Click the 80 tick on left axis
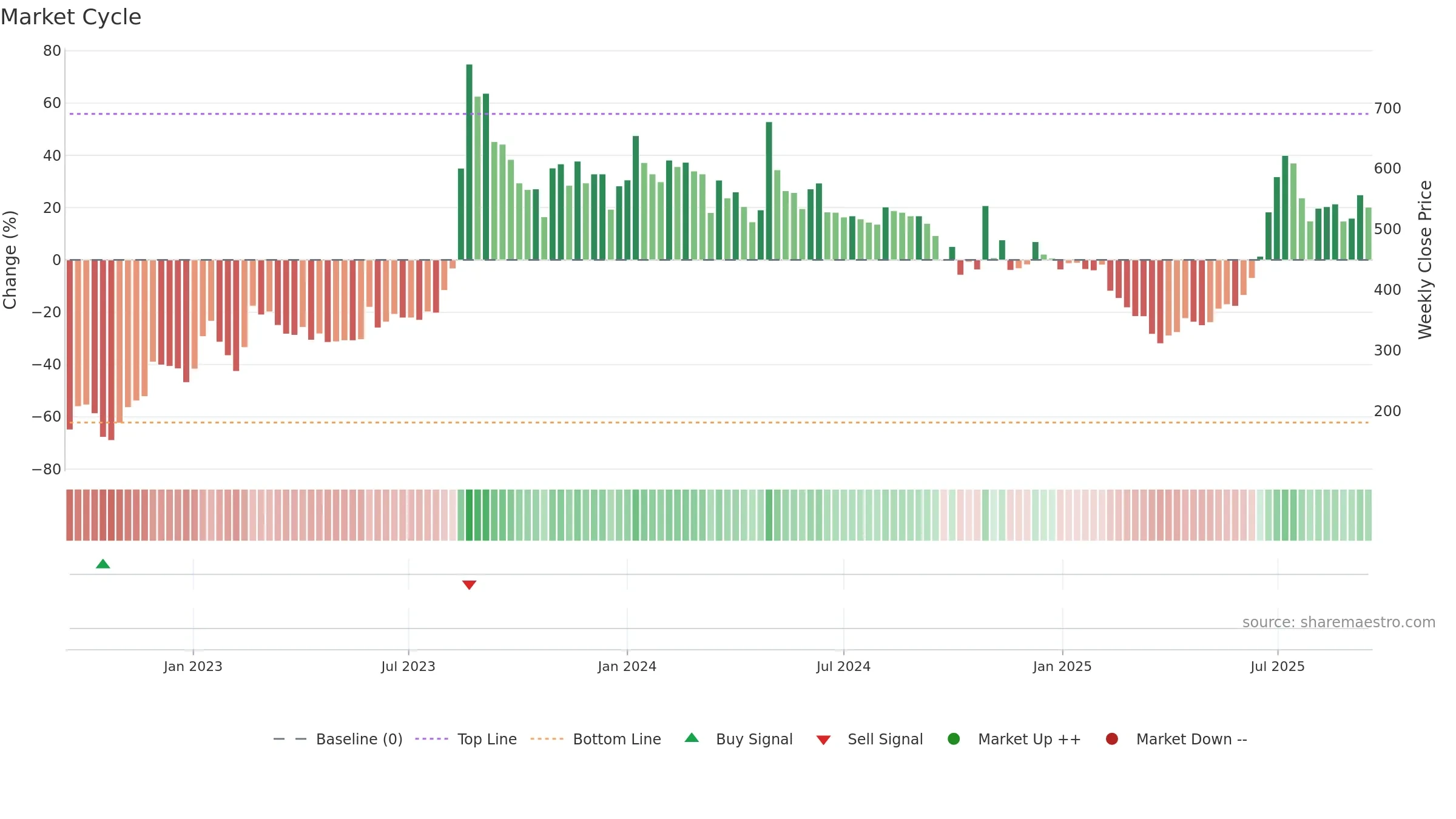 point(52,51)
